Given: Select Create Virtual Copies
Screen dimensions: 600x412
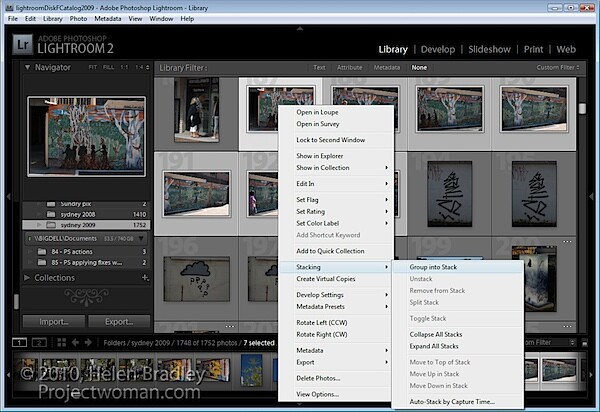Looking at the screenshot, I should pyautogui.click(x=337, y=279).
